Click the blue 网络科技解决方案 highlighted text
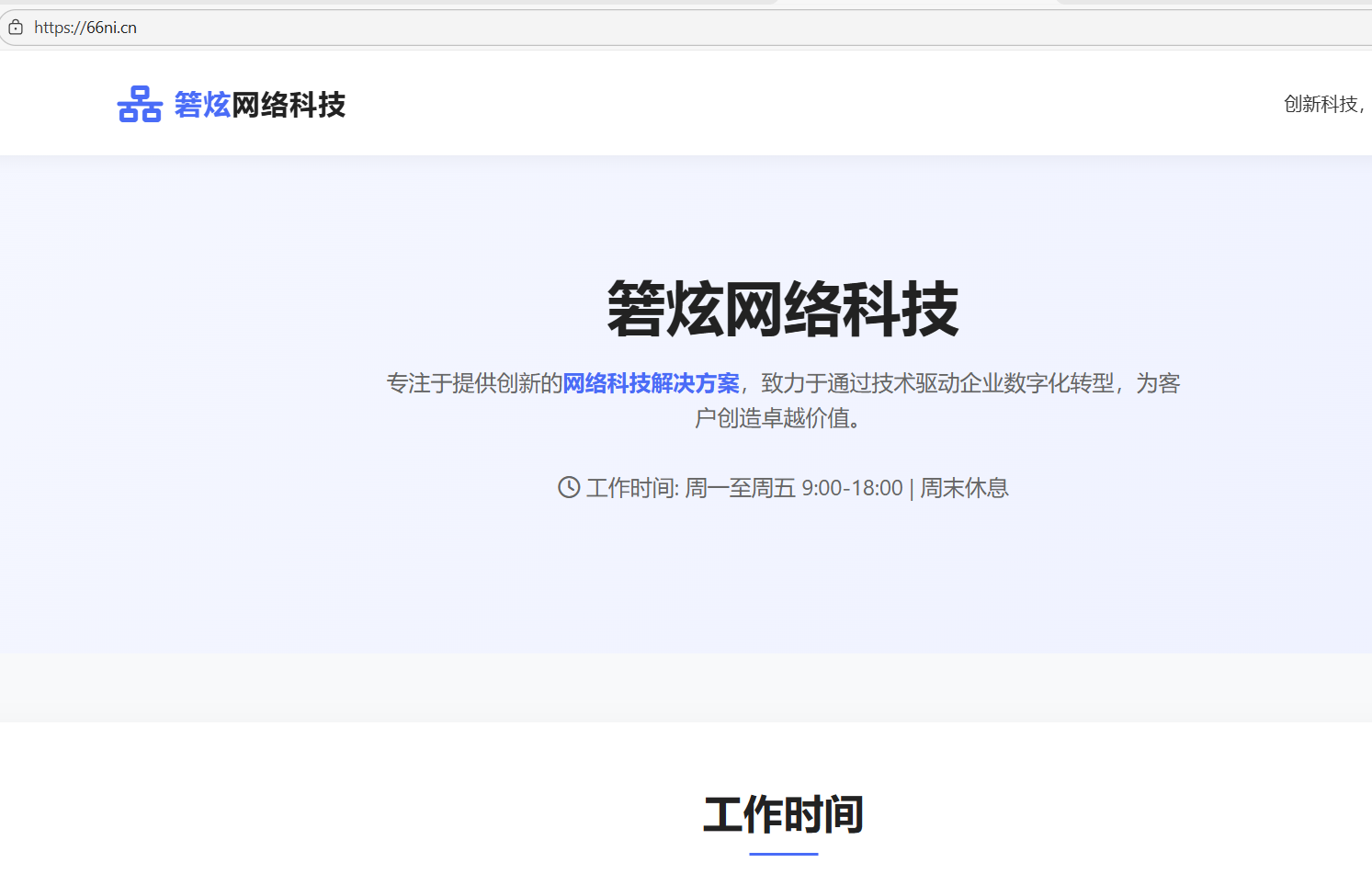Image resolution: width=1372 pixels, height=874 pixels. click(651, 383)
